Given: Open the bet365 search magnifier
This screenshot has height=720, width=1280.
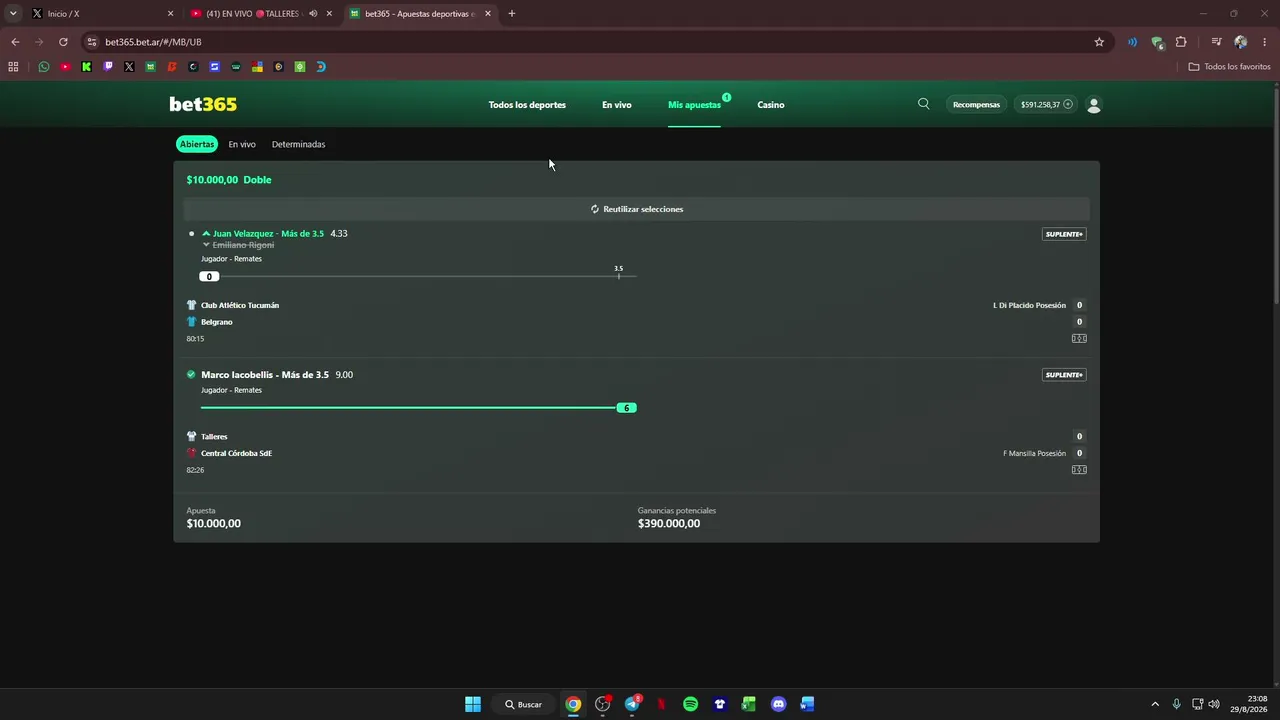Looking at the screenshot, I should pyautogui.click(x=923, y=104).
